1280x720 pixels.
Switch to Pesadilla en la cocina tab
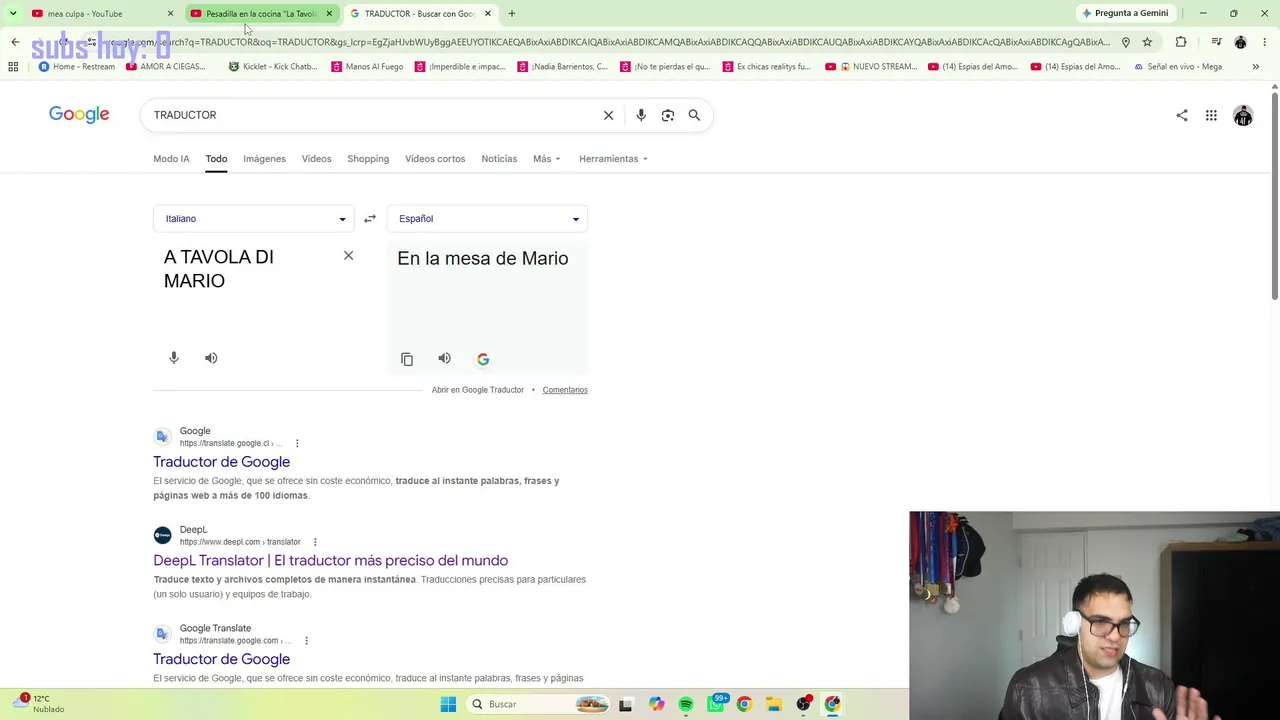(x=262, y=13)
